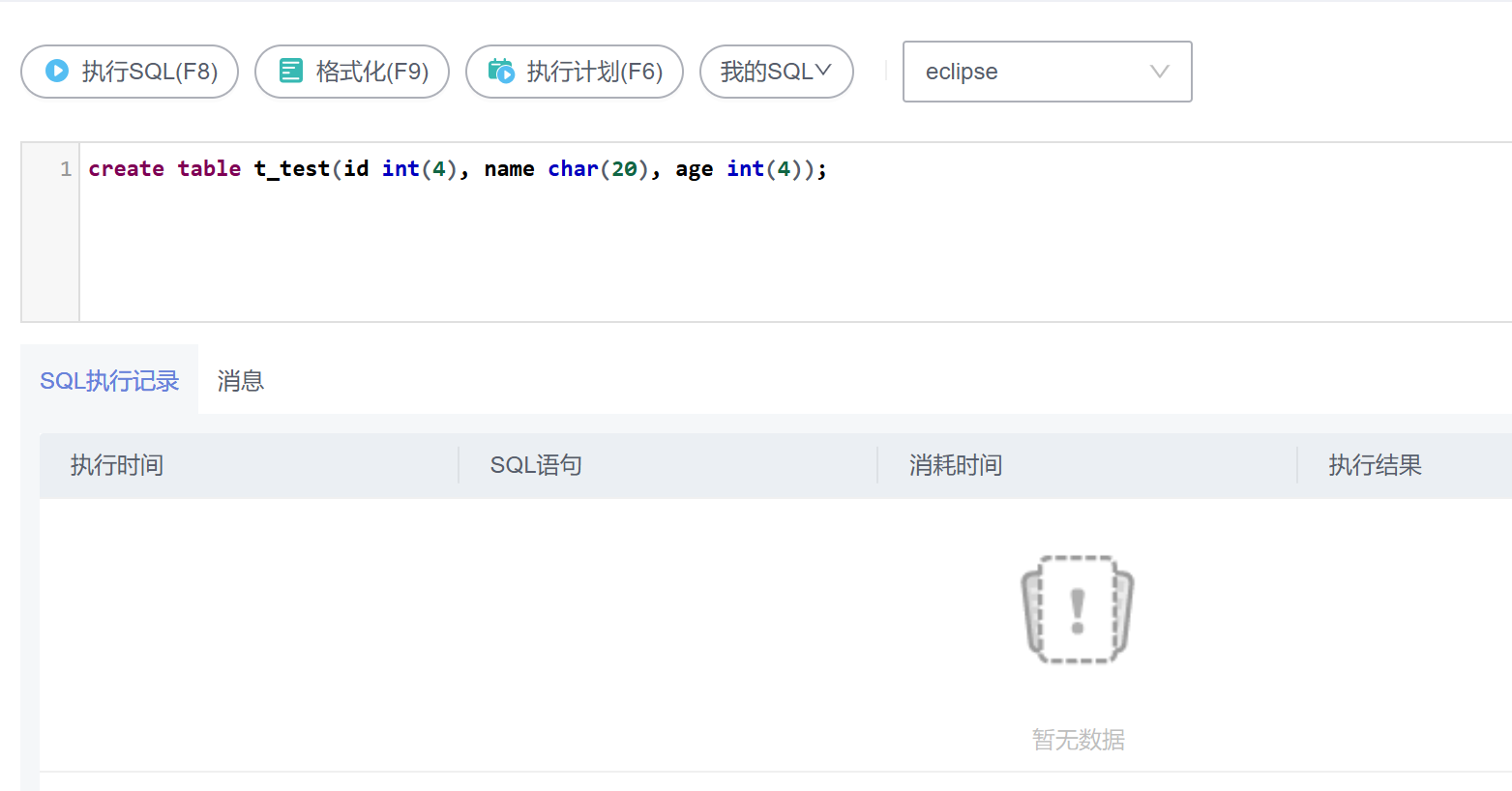Switch to the SQL执行记录 tab
Image resolution: width=1512 pixels, height=791 pixels.
(109, 381)
